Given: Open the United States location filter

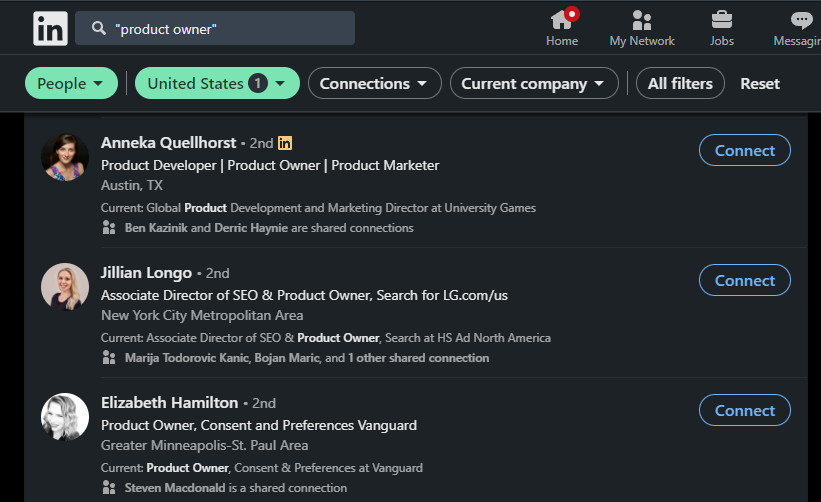Looking at the screenshot, I should pyautogui.click(x=217, y=84).
